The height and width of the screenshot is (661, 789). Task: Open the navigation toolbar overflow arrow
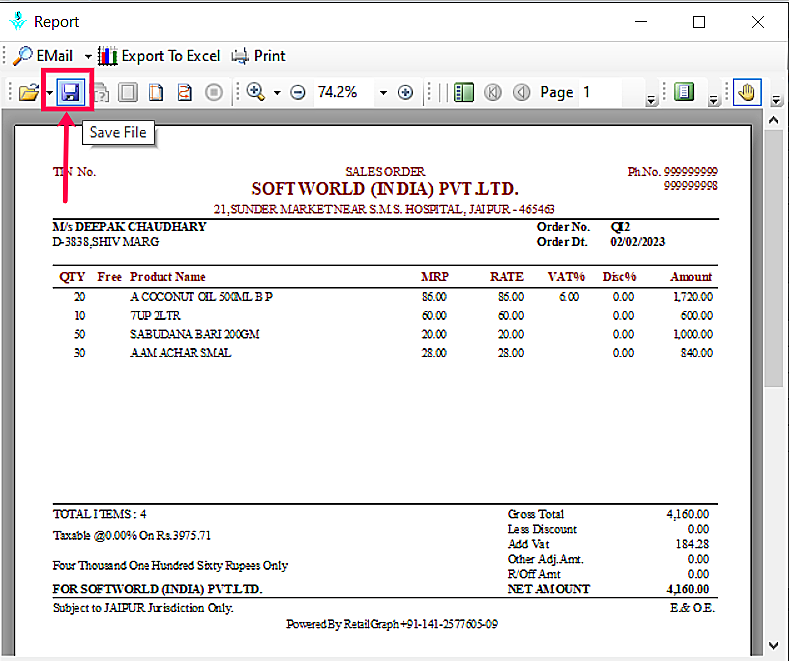651,100
